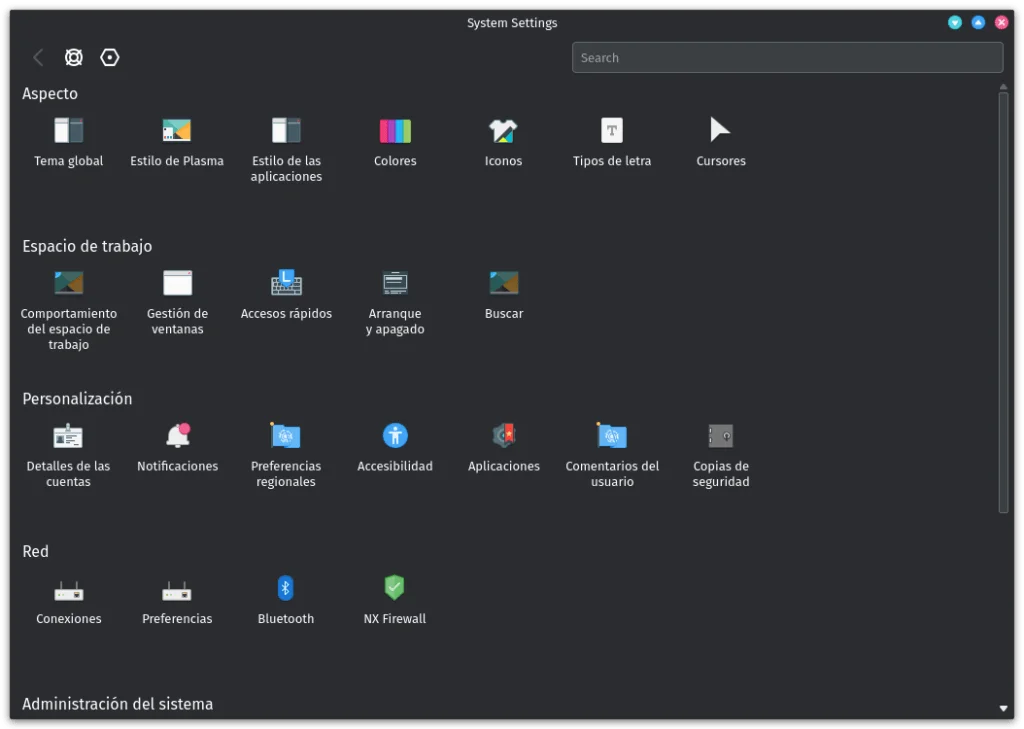The image size is (1024, 729).
Task: Open network Conexiones settings
Action: click(x=69, y=601)
